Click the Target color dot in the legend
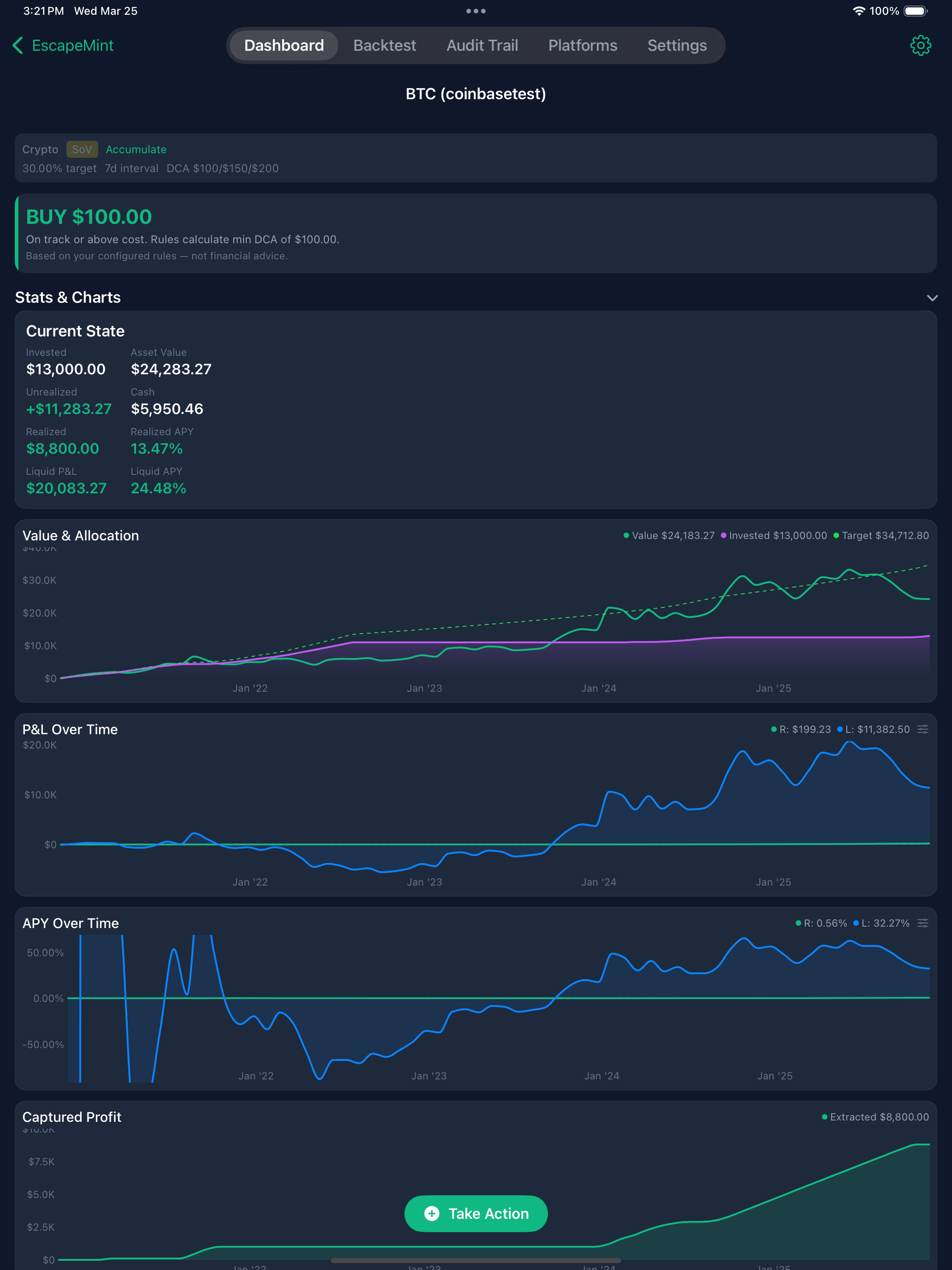The height and width of the screenshot is (1270, 952). (837, 535)
